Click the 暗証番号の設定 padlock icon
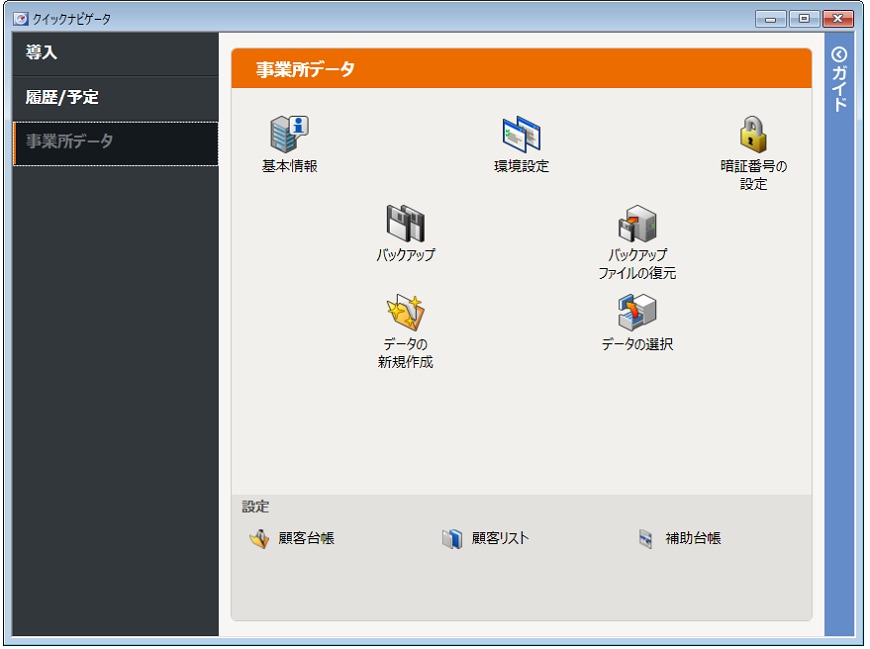 point(753,135)
